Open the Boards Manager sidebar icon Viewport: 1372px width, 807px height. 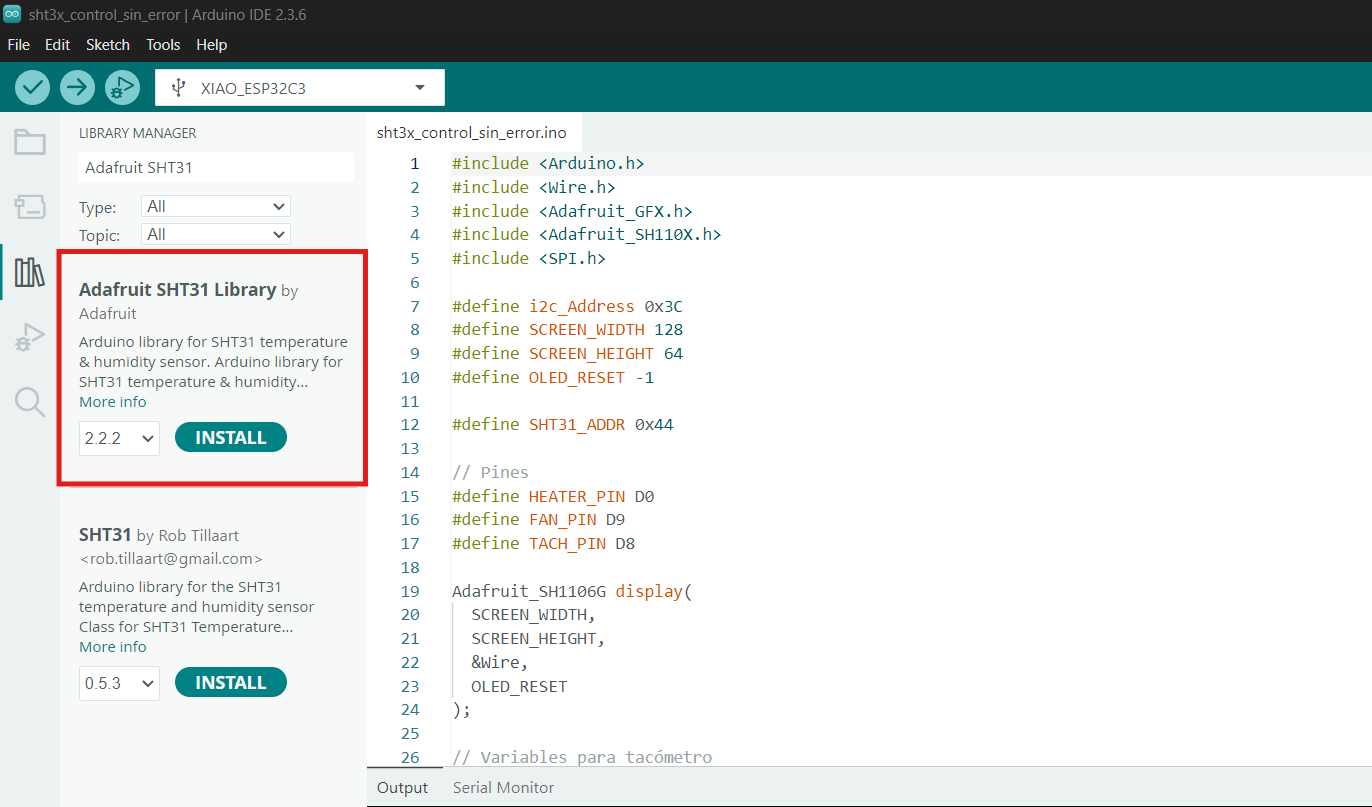tap(29, 207)
